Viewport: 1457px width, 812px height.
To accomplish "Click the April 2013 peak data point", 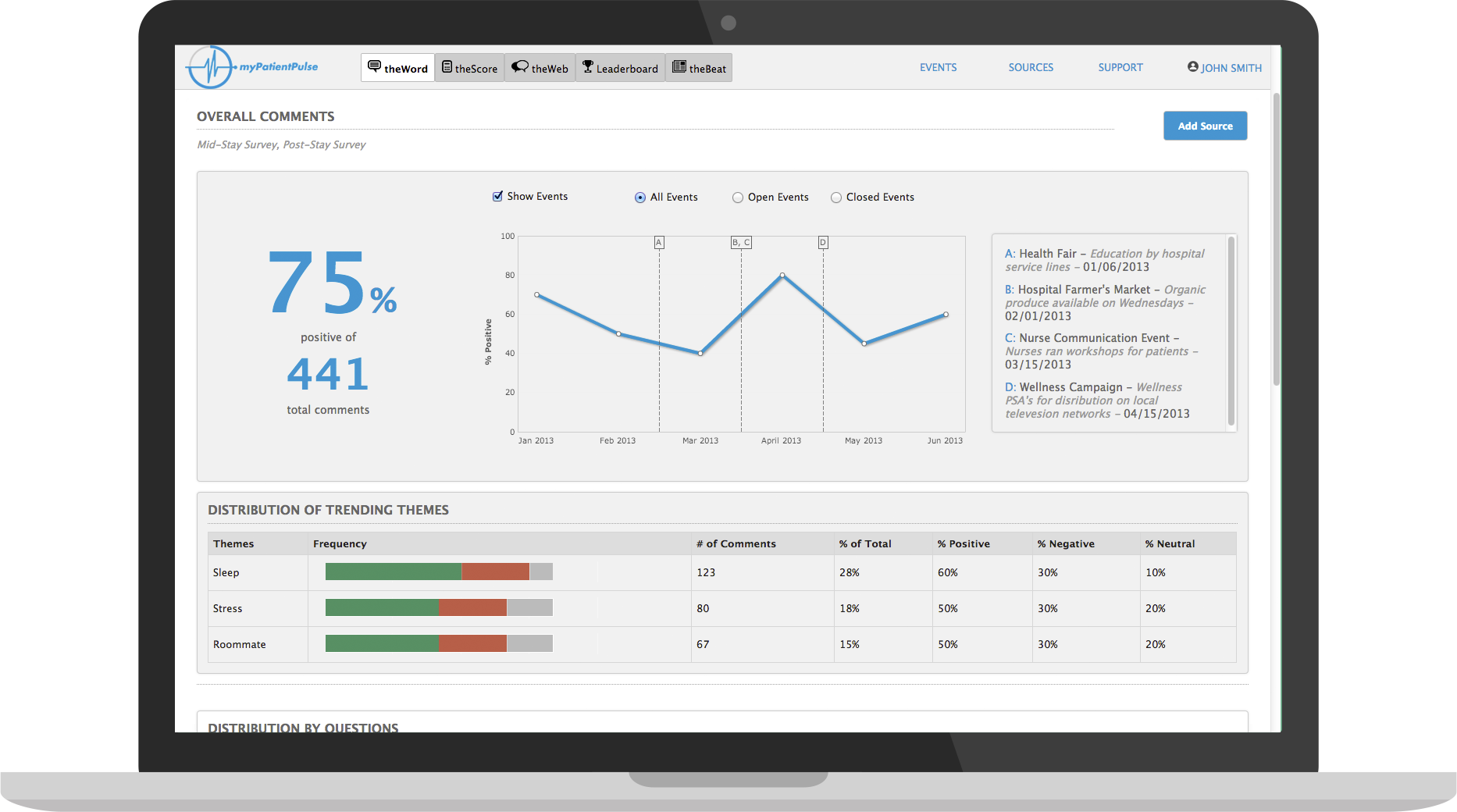I will pyautogui.click(x=782, y=275).
